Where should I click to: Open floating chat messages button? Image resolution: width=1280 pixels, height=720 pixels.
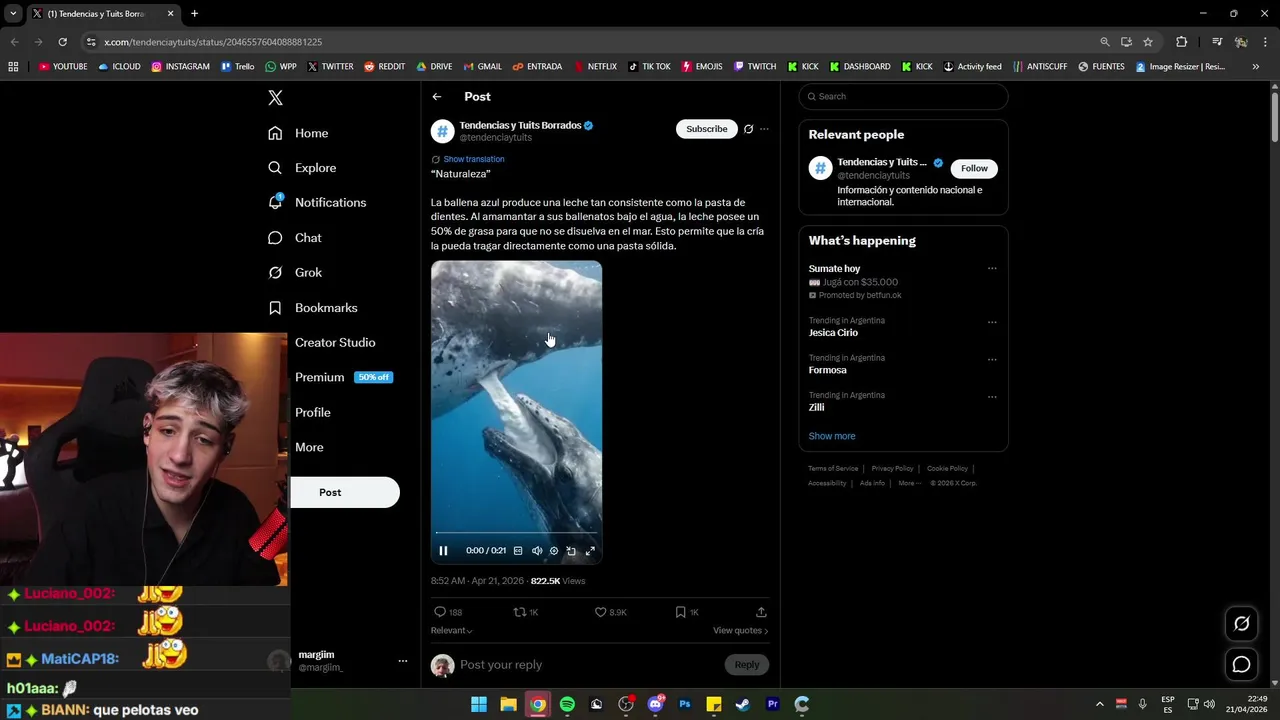[1241, 664]
